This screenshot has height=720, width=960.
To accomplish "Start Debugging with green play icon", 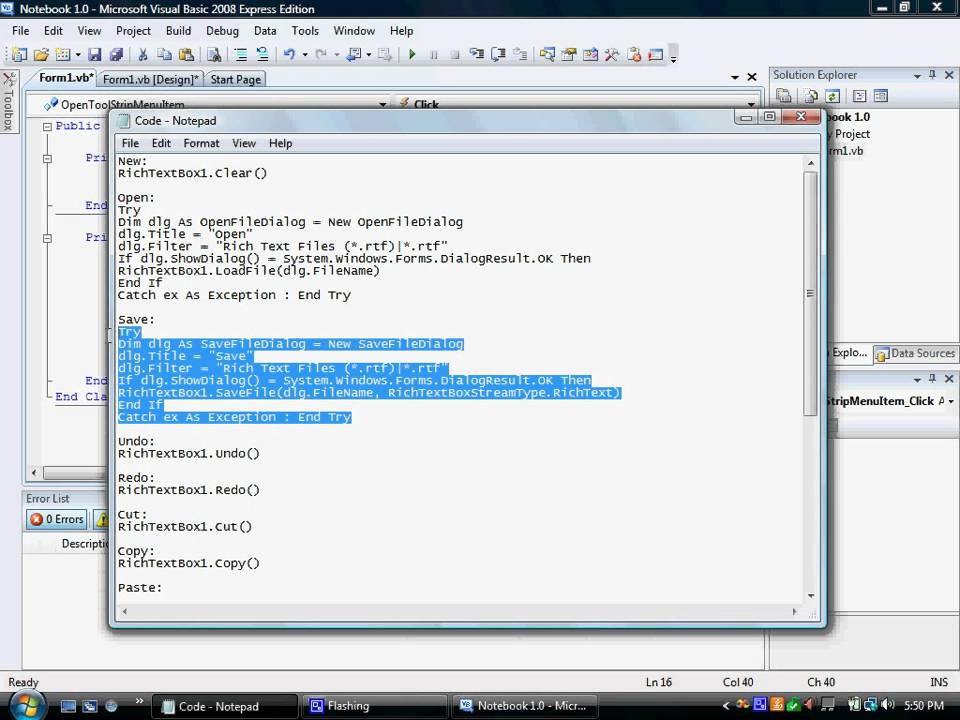I will [x=412, y=54].
